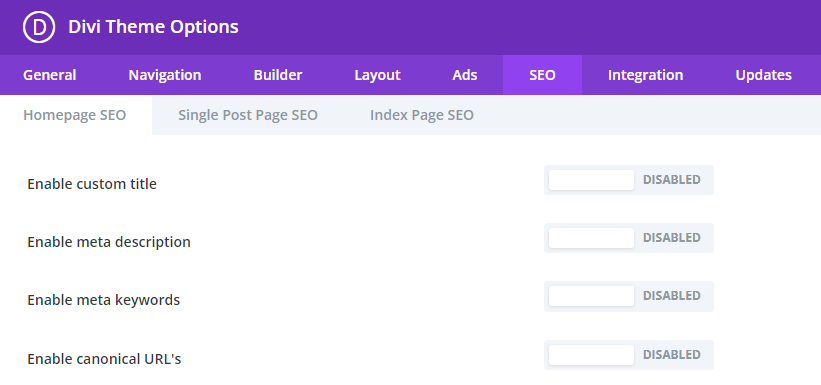Screen dimensions: 821x385
Task: Open Single Post Page SEO sub-tab
Action: [248, 115]
